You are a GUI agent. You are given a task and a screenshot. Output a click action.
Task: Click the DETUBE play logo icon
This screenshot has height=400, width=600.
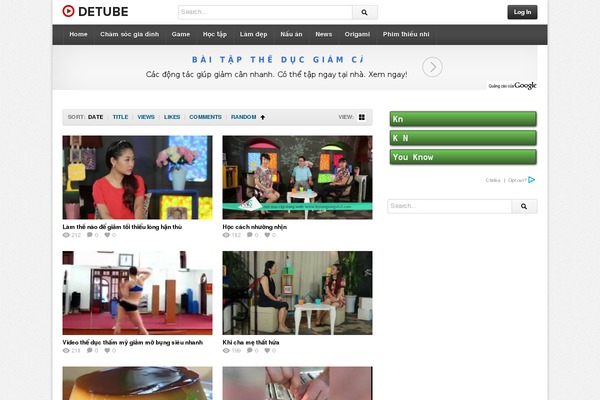(68, 11)
